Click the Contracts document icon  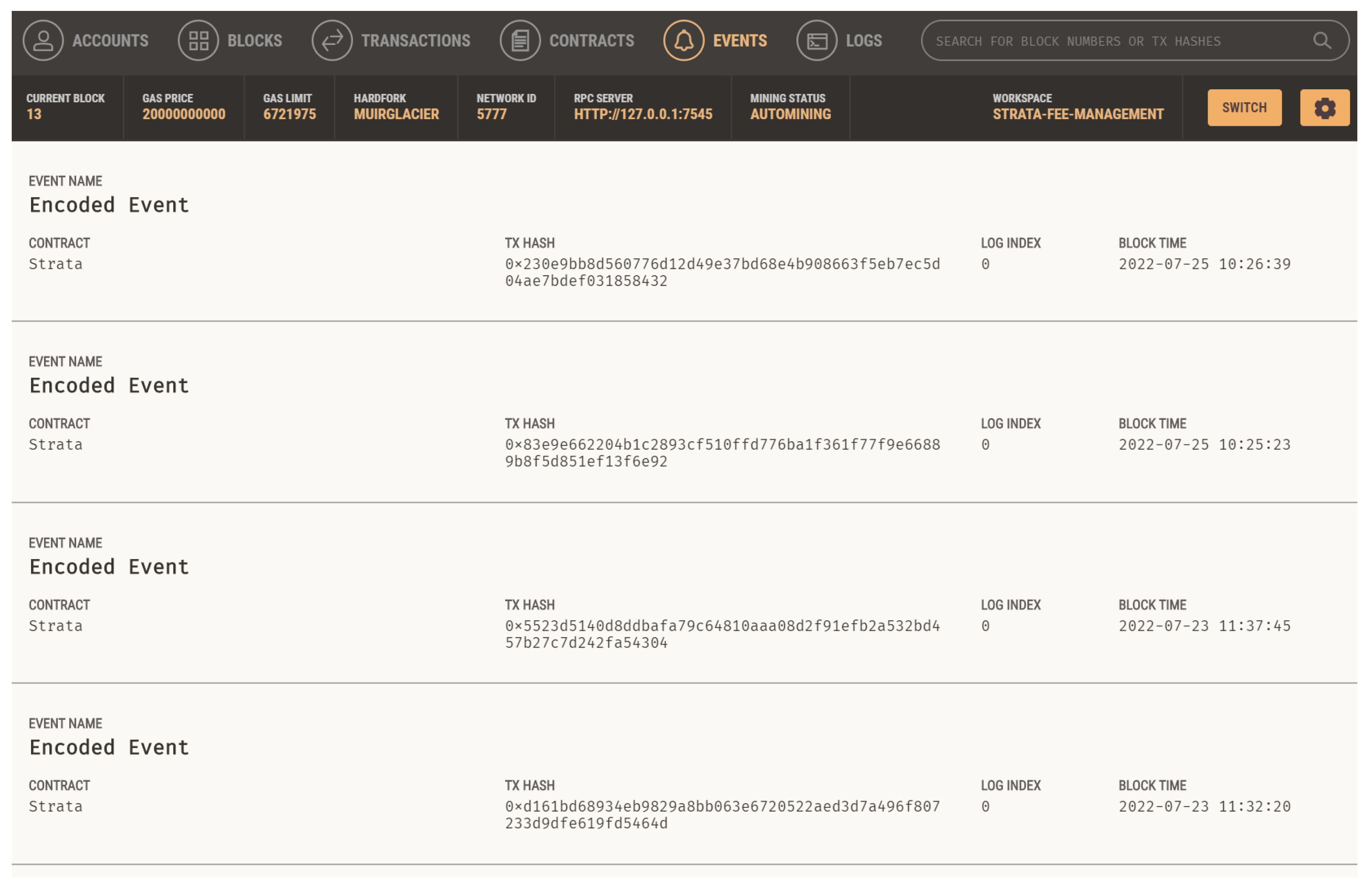coord(520,40)
